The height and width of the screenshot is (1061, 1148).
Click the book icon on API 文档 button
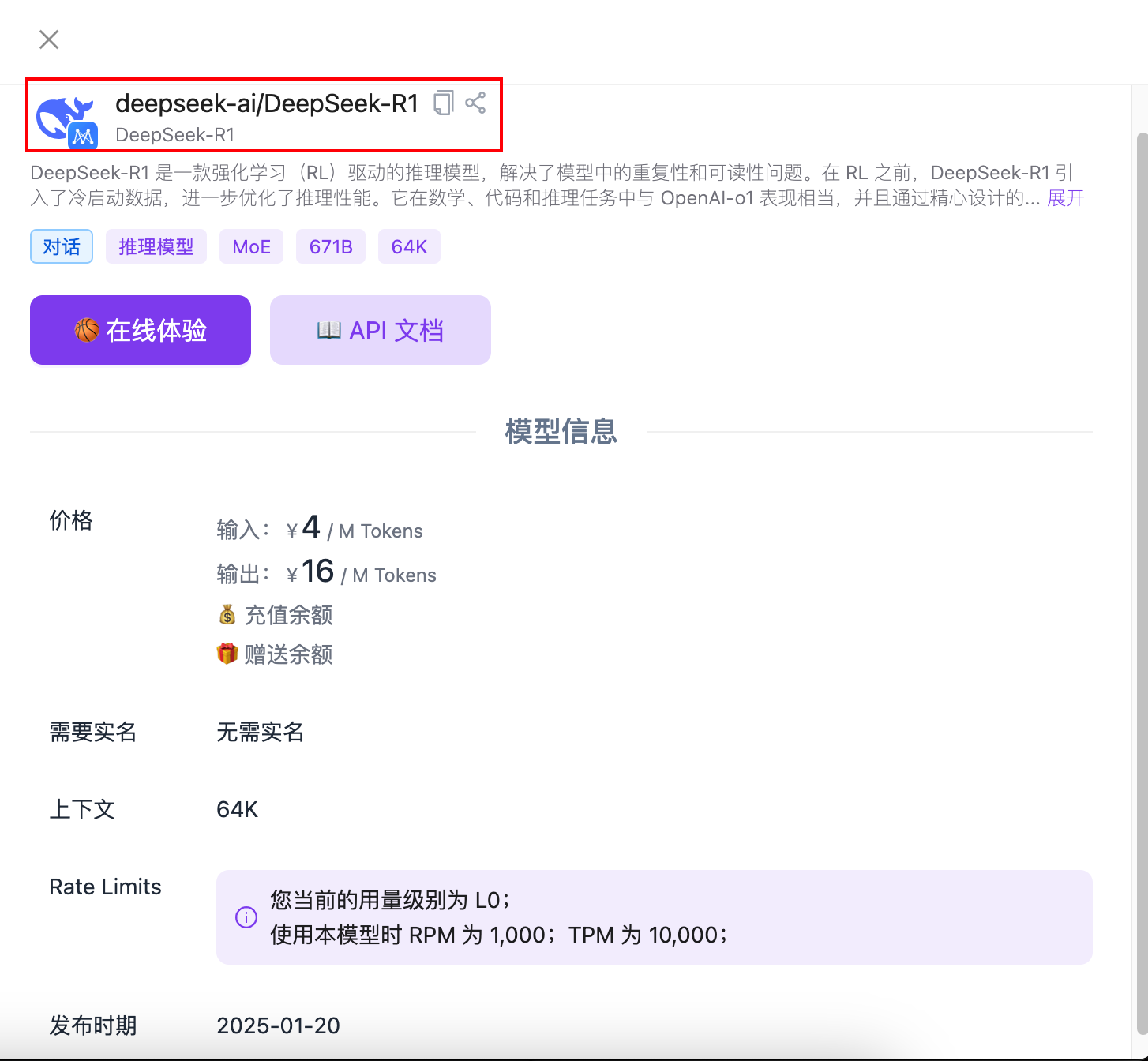pos(328,330)
